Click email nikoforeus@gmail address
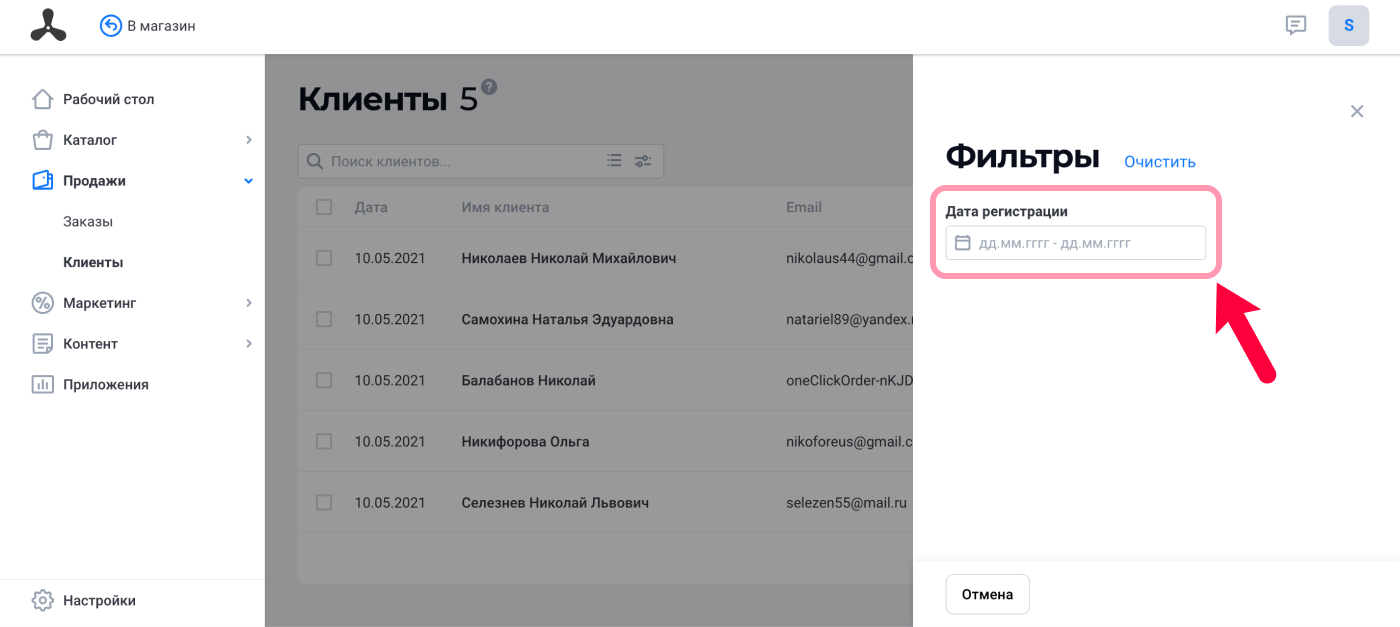This screenshot has width=1400, height=627. (x=850, y=441)
